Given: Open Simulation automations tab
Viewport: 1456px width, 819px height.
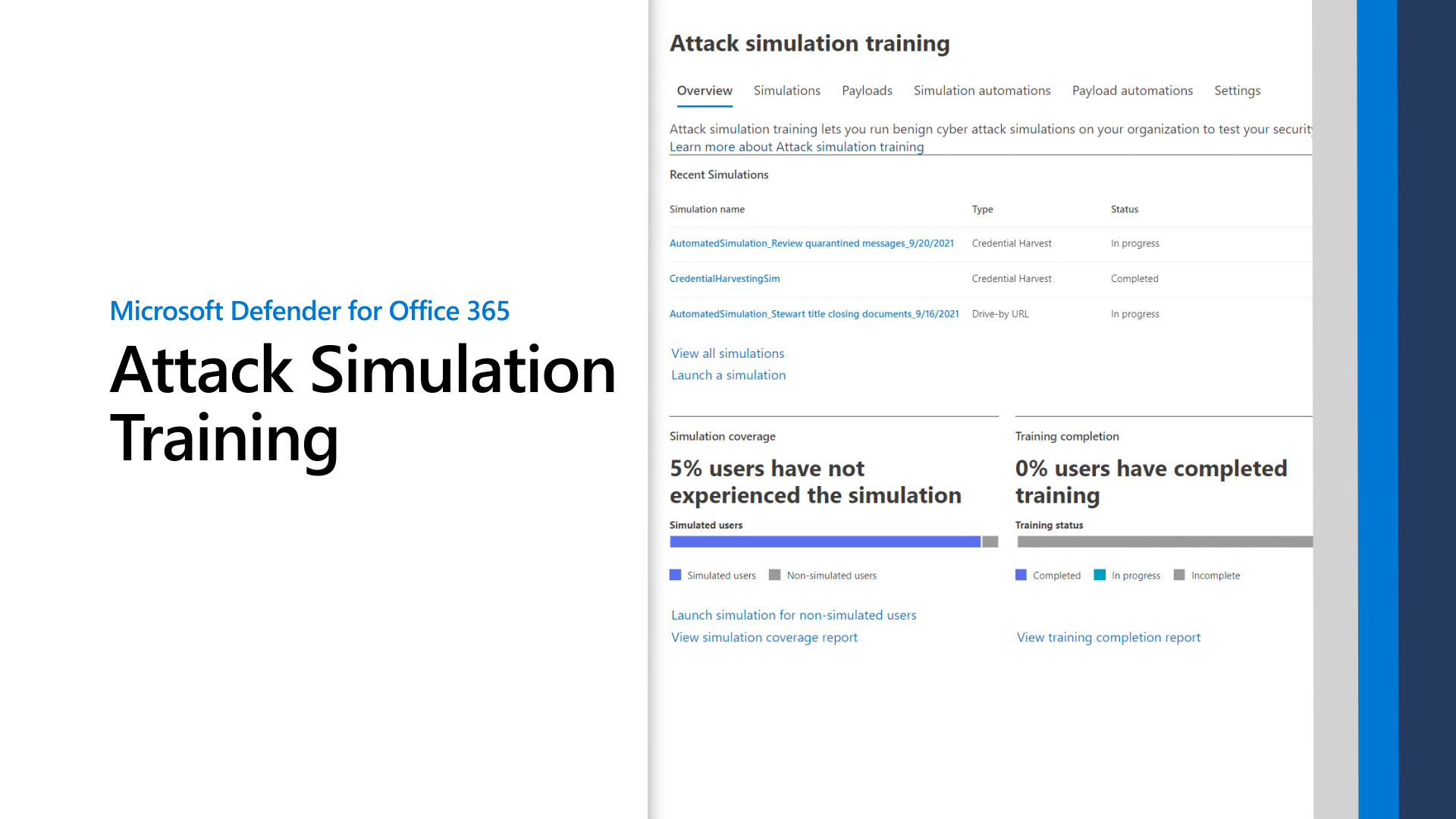Looking at the screenshot, I should tap(981, 90).
